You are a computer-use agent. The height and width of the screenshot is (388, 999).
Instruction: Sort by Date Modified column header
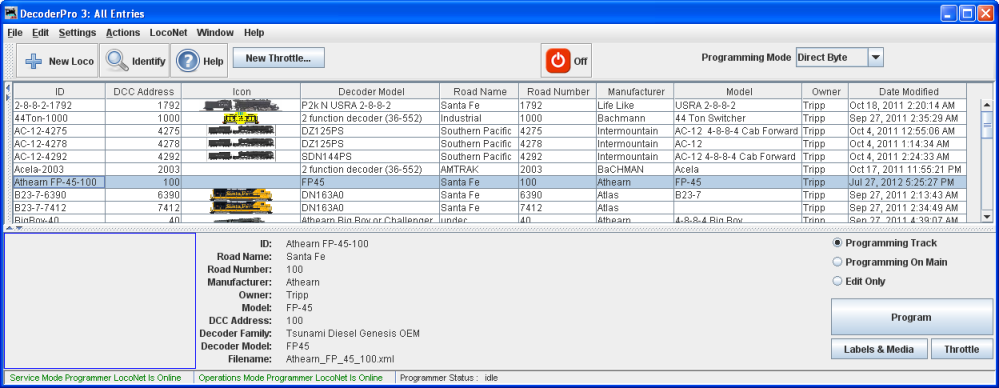(x=908, y=92)
